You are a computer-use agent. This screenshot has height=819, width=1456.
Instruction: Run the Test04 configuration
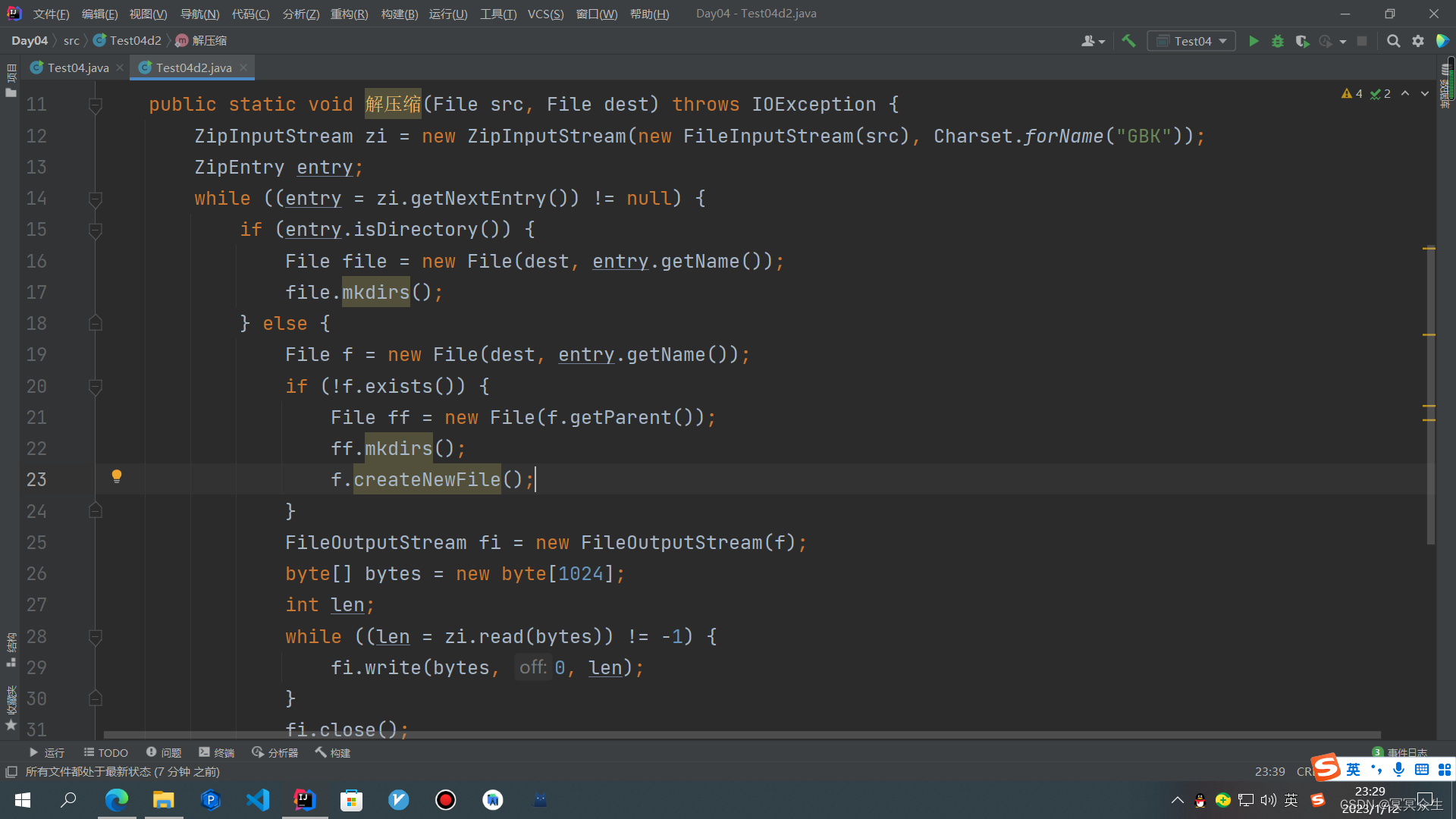pyautogui.click(x=1254, y=41)
